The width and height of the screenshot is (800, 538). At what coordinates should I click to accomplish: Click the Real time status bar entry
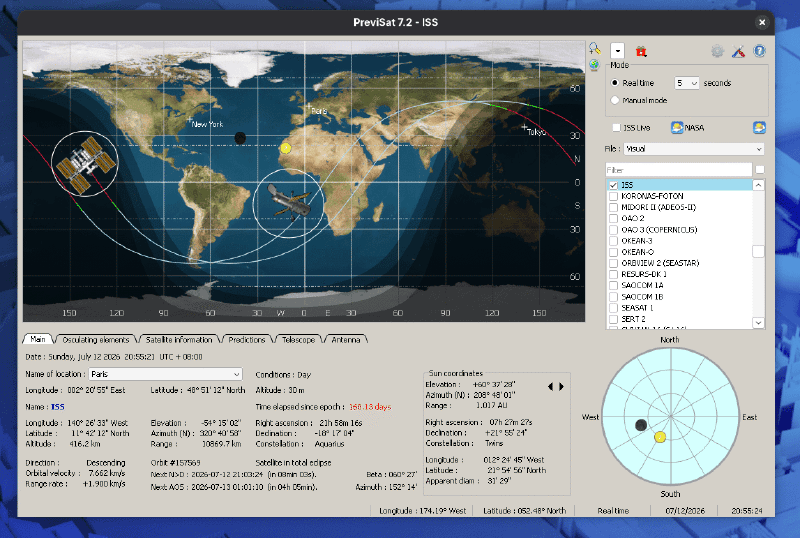[x=613, y=510]
